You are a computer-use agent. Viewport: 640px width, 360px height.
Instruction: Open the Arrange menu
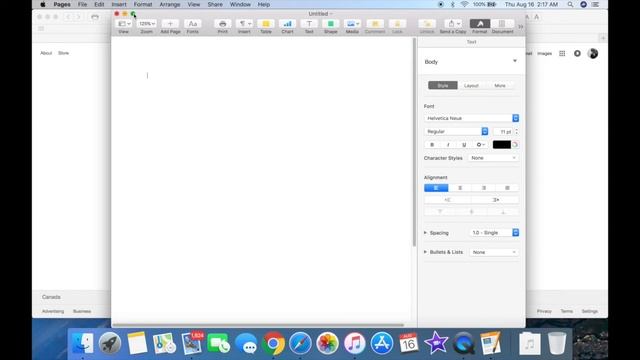tap(170, 4)
